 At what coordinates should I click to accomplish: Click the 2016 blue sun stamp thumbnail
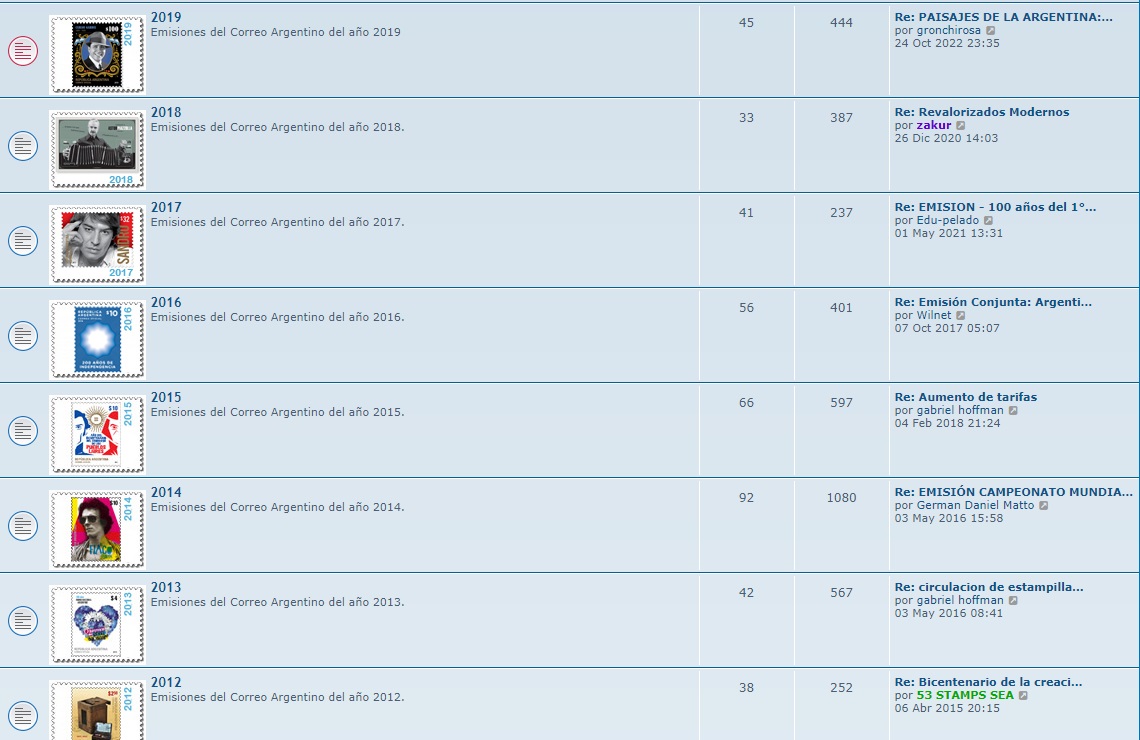pyautogui.click(x=97, y=337)
